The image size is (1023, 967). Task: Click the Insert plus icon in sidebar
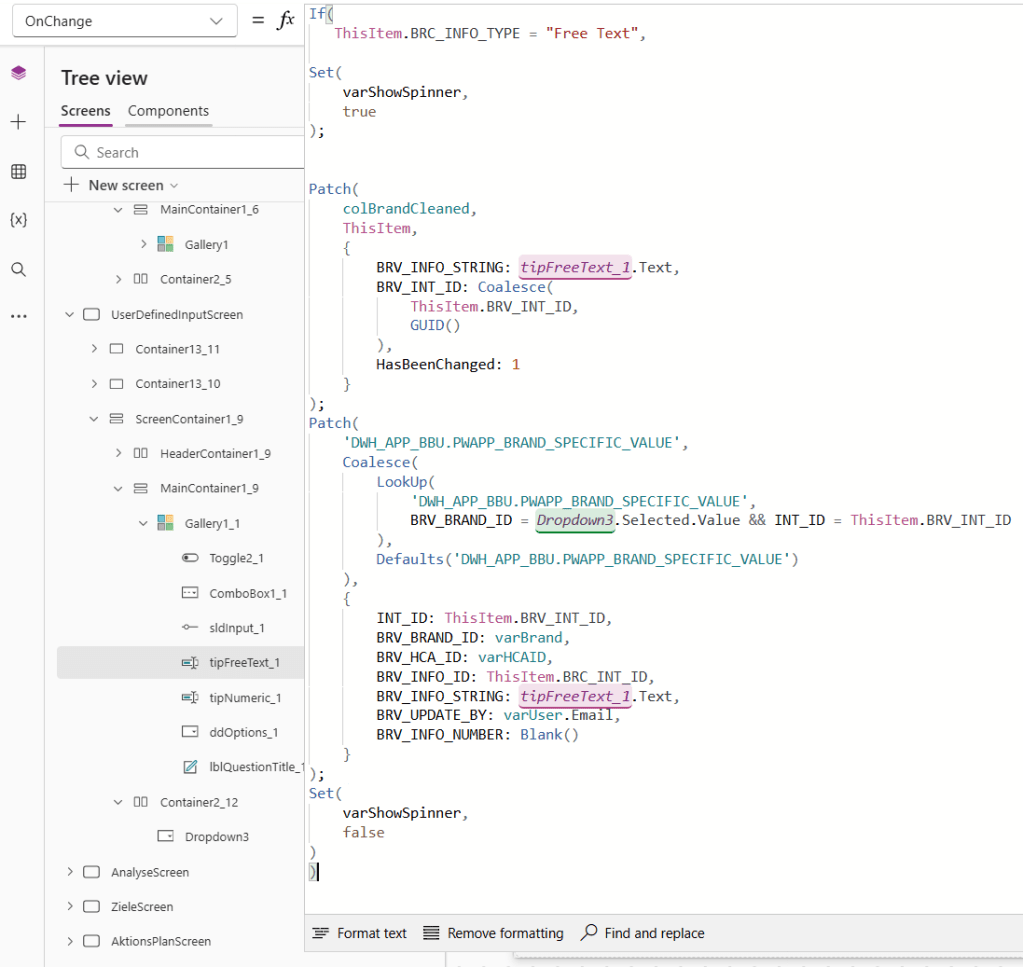click(18, 122)
